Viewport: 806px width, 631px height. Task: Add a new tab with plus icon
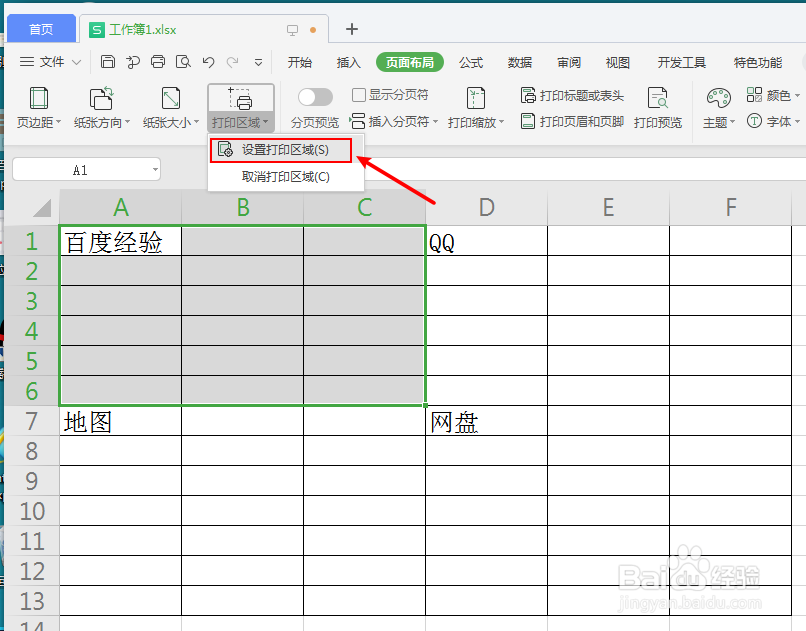point(352,29)
